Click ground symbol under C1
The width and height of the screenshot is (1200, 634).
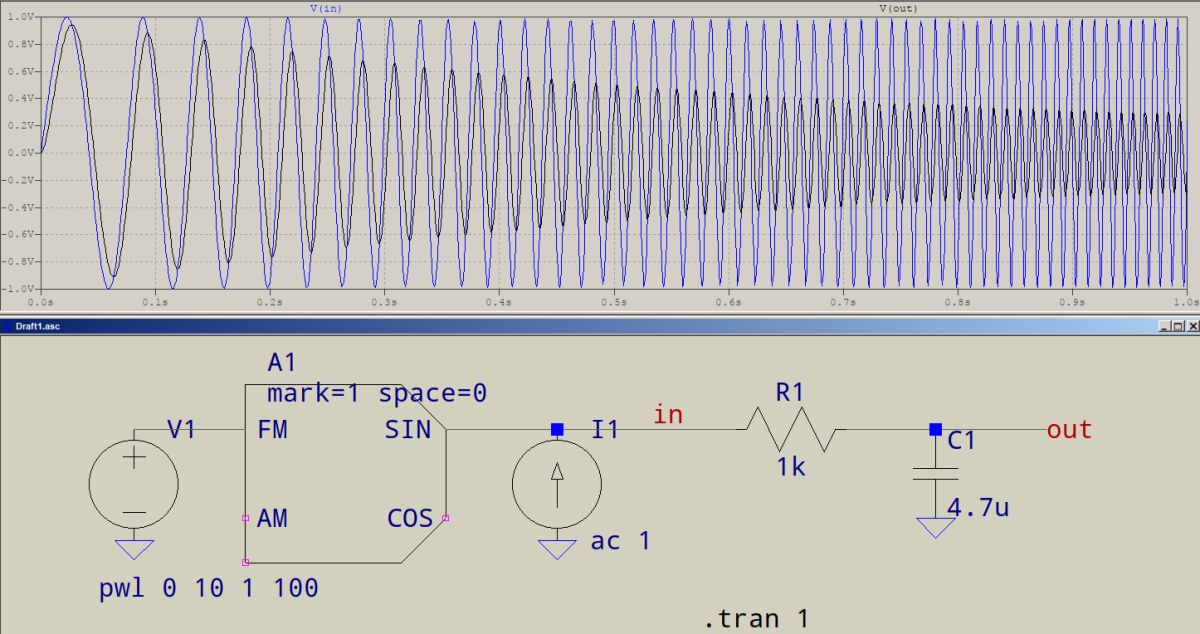935,527
